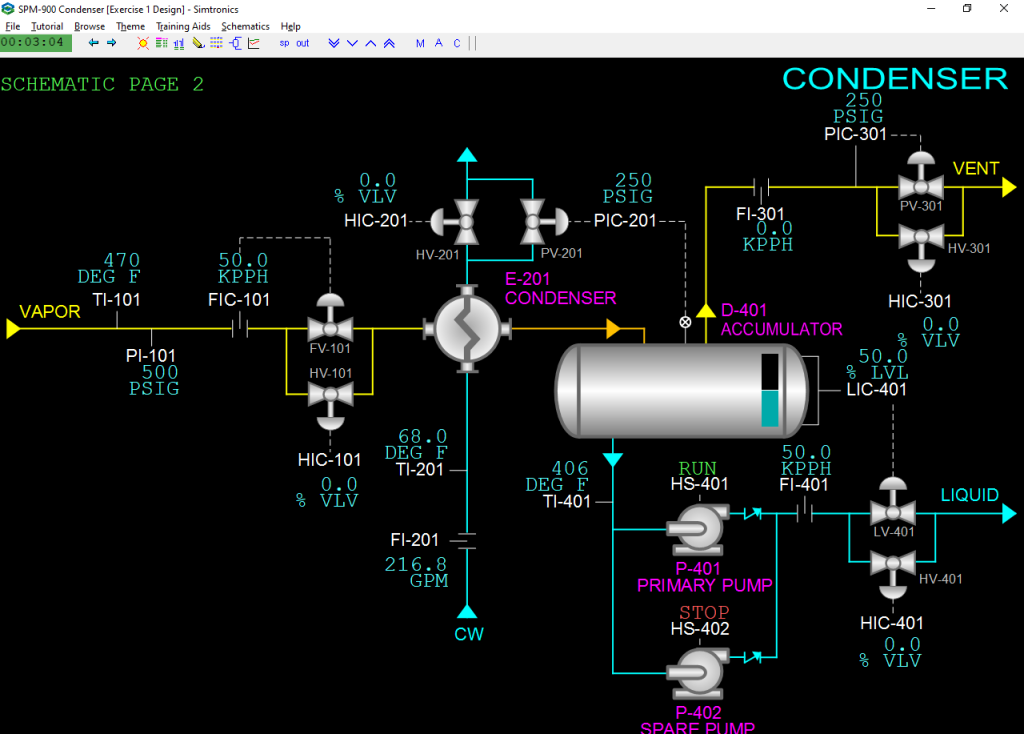Click the 'sp' setpoint toolbar button

pyautogui.click(x=284, y=43)
